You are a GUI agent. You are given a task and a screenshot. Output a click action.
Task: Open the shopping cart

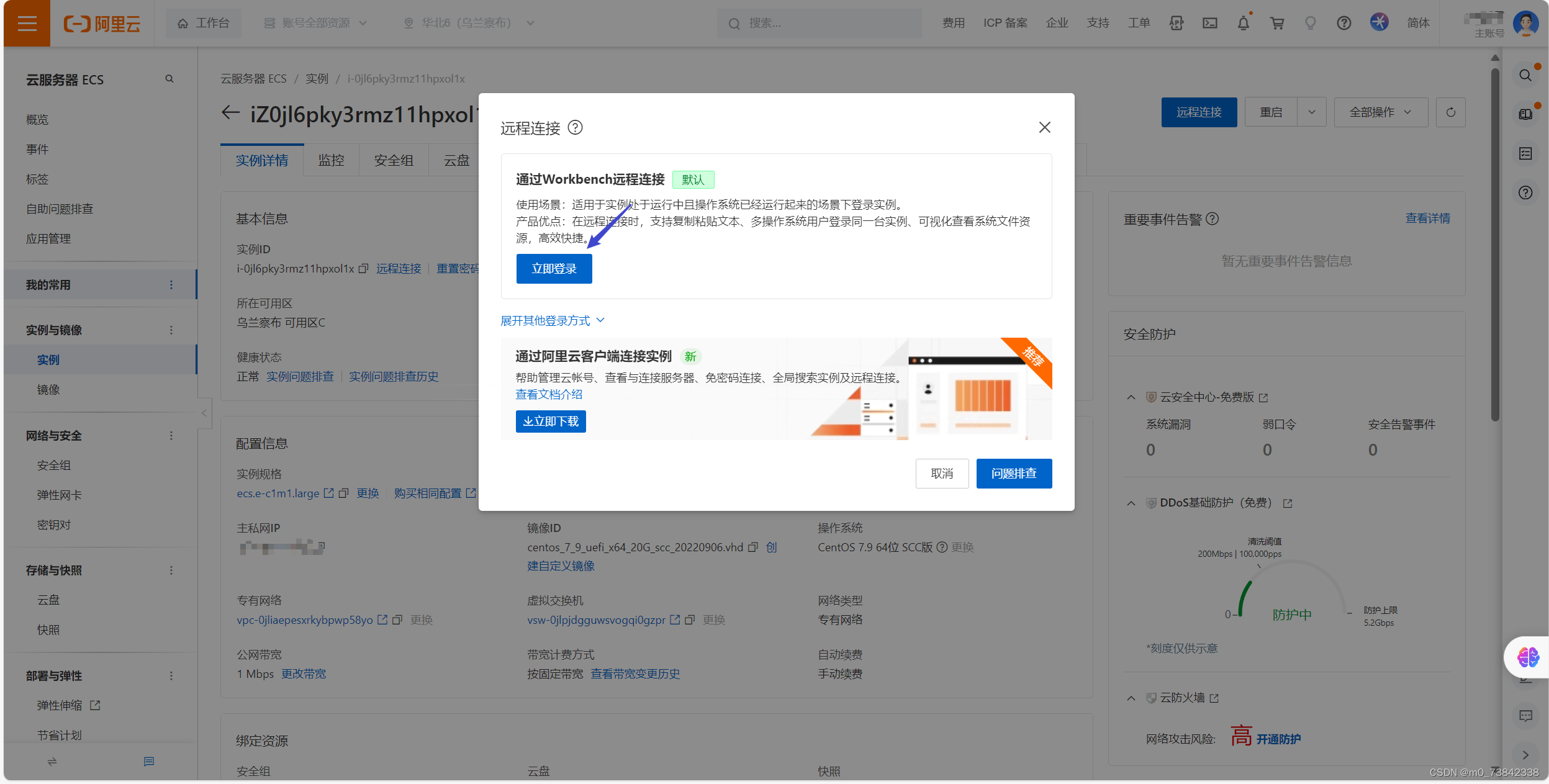[x=1276, y=24]
